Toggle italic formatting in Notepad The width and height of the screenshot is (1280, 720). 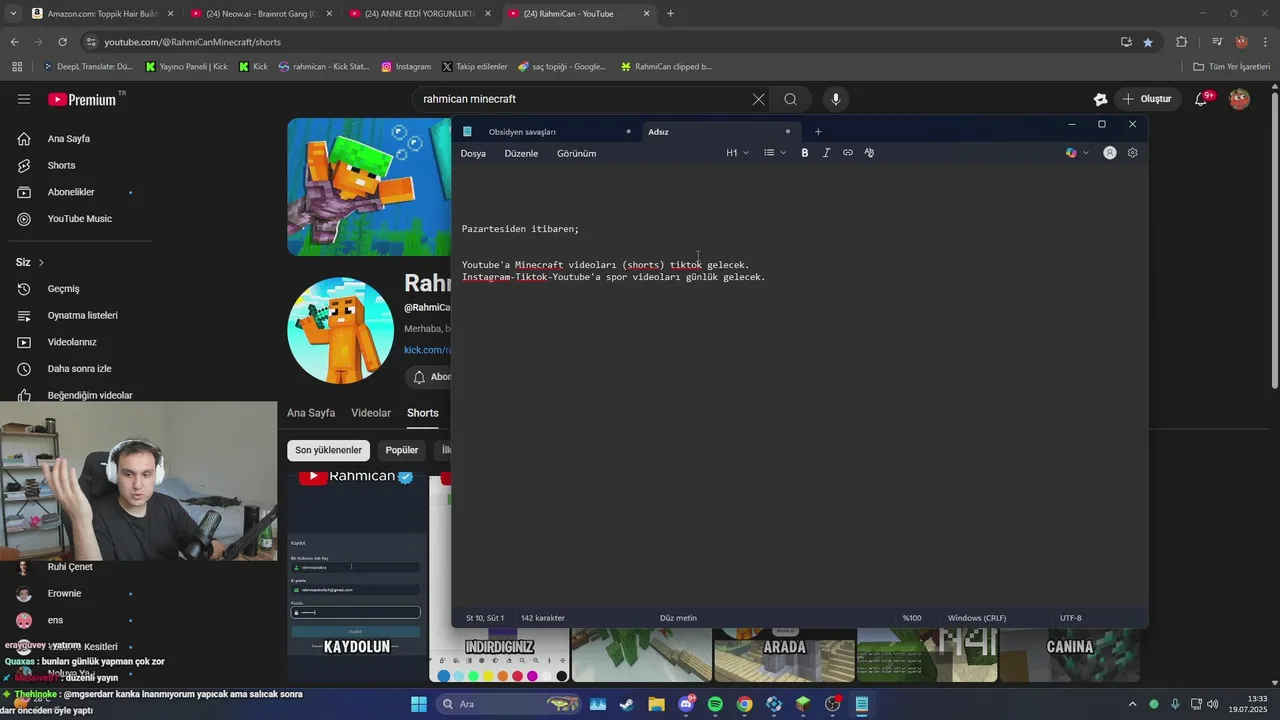coord(826,153)
